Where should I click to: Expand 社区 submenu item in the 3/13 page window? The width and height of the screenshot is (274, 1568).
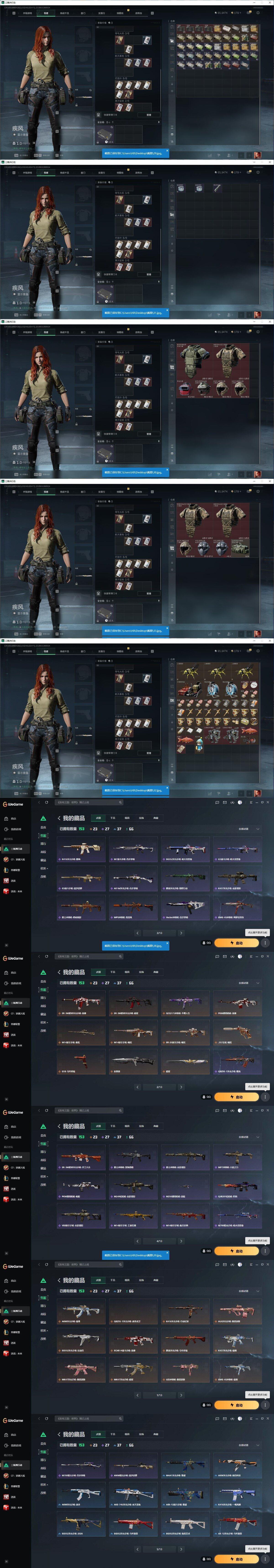pos(44,868)
